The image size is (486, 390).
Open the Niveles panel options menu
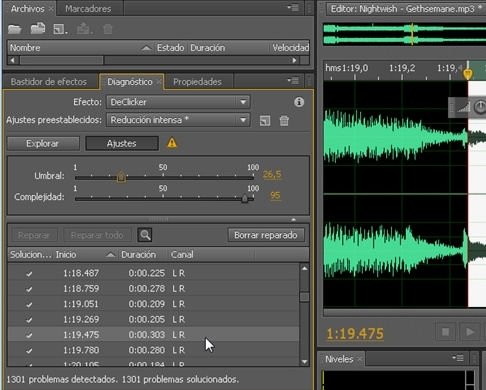click(458, 358)
